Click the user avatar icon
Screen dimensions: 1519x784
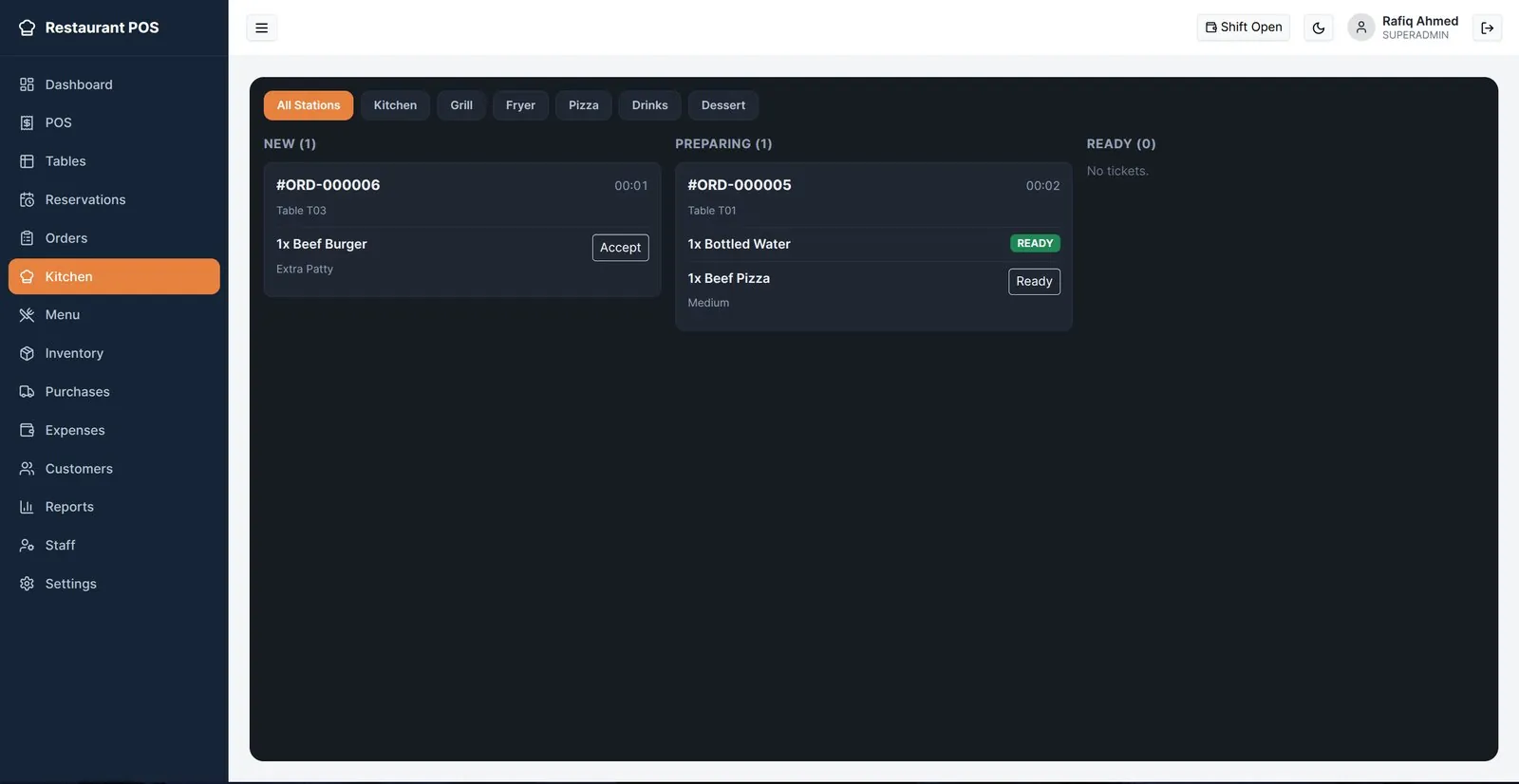tap(1361, 28)
